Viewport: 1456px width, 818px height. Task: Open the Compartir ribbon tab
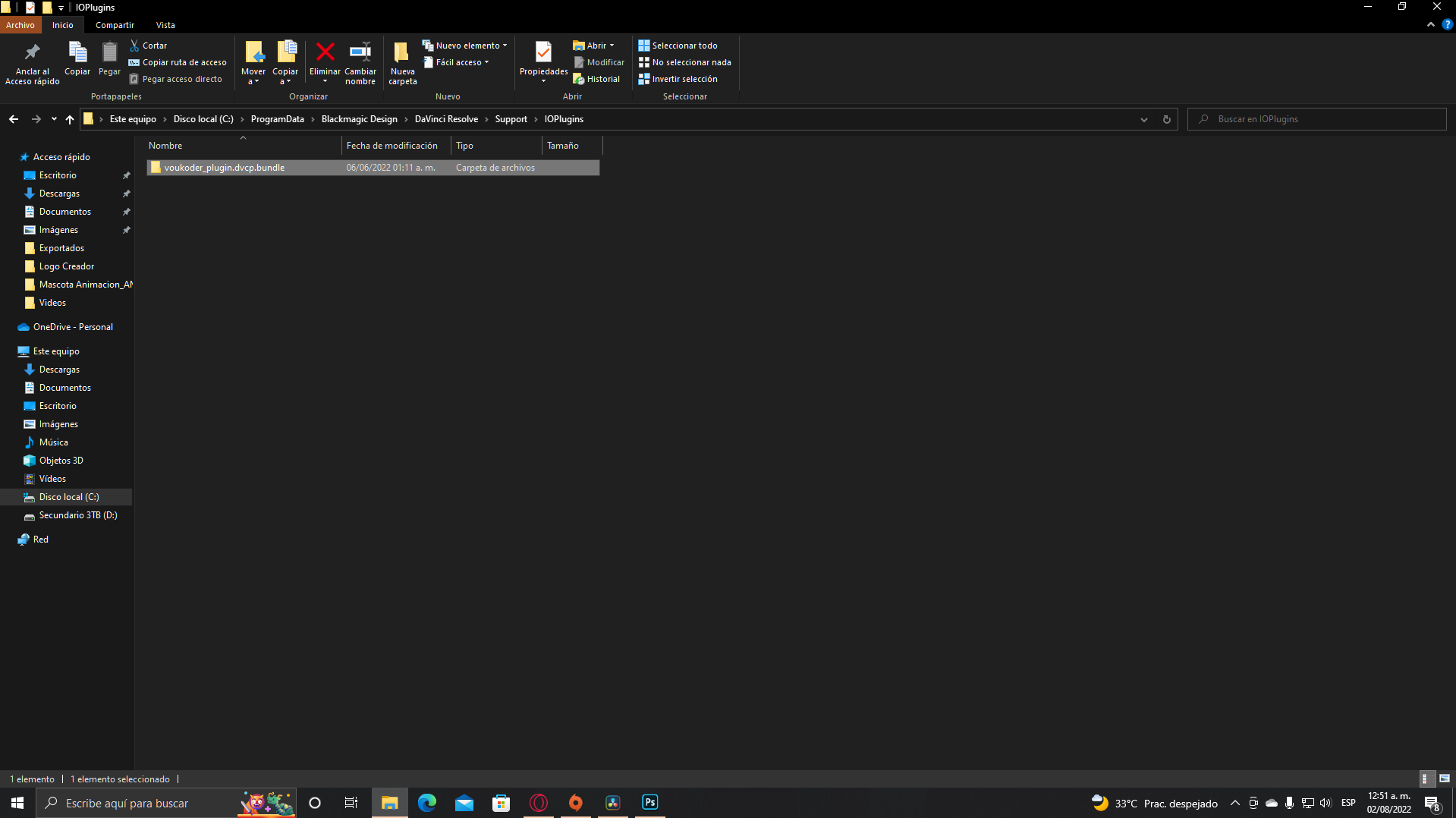(x=115, y=25)
